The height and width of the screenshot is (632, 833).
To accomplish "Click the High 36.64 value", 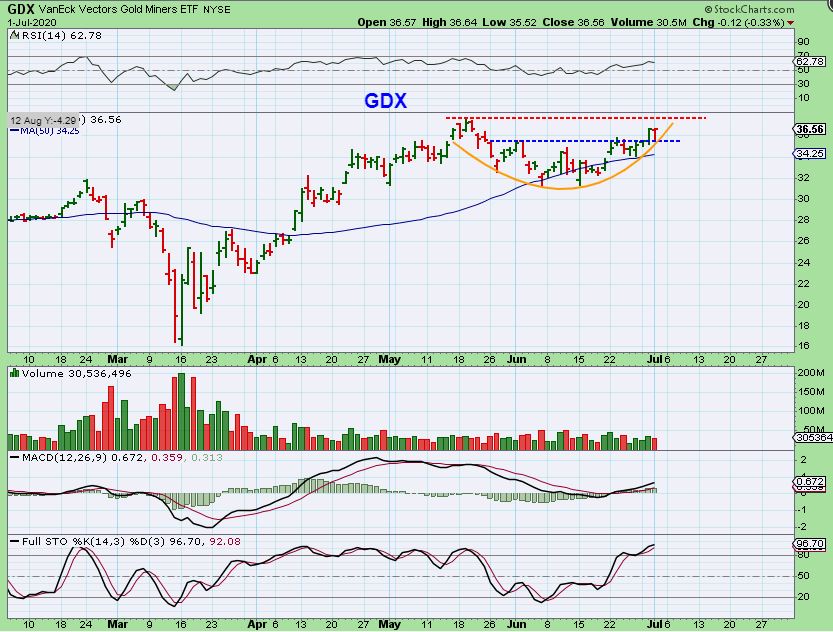I will pos(449,22).
